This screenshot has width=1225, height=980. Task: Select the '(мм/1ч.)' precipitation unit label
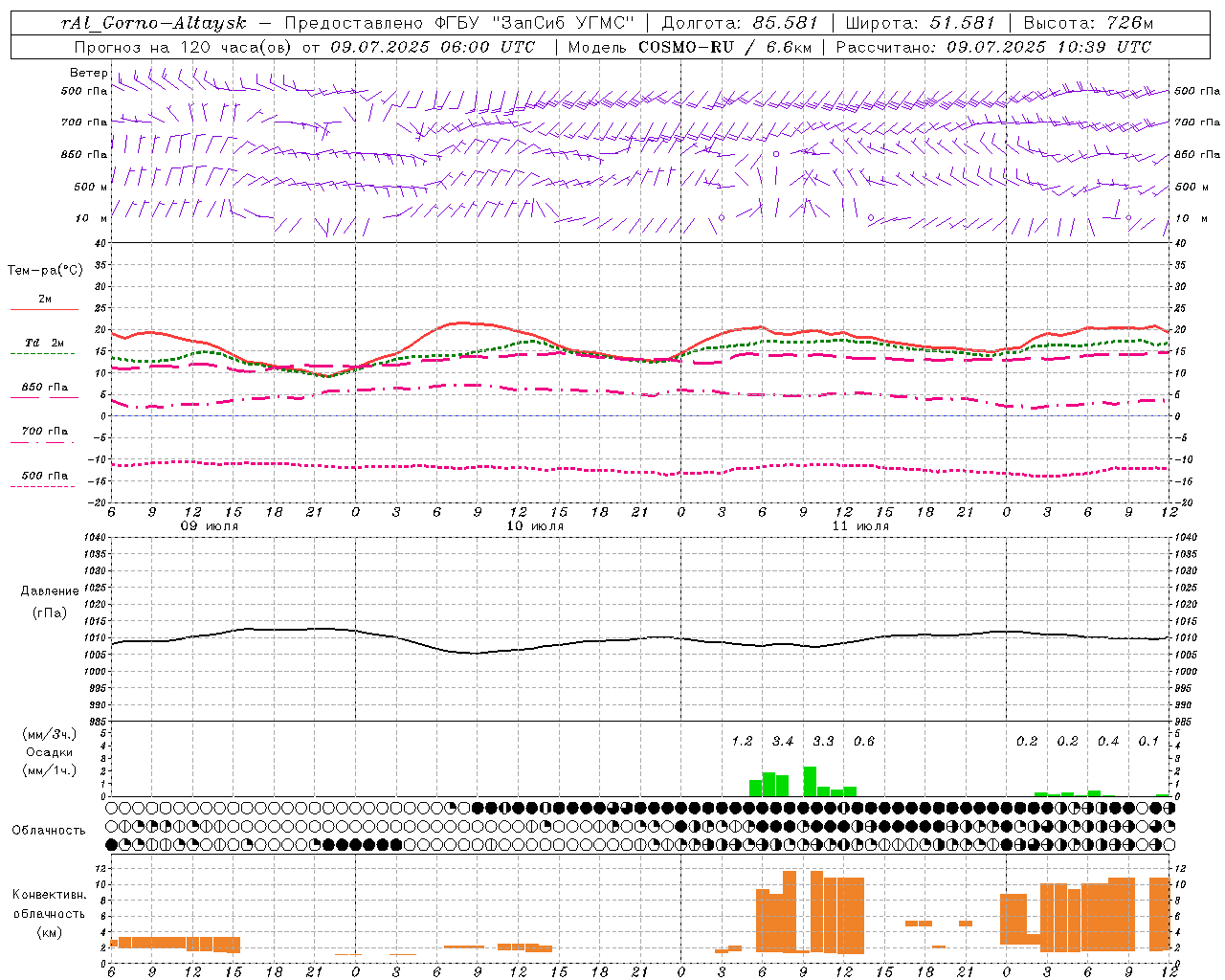point(51,771)
